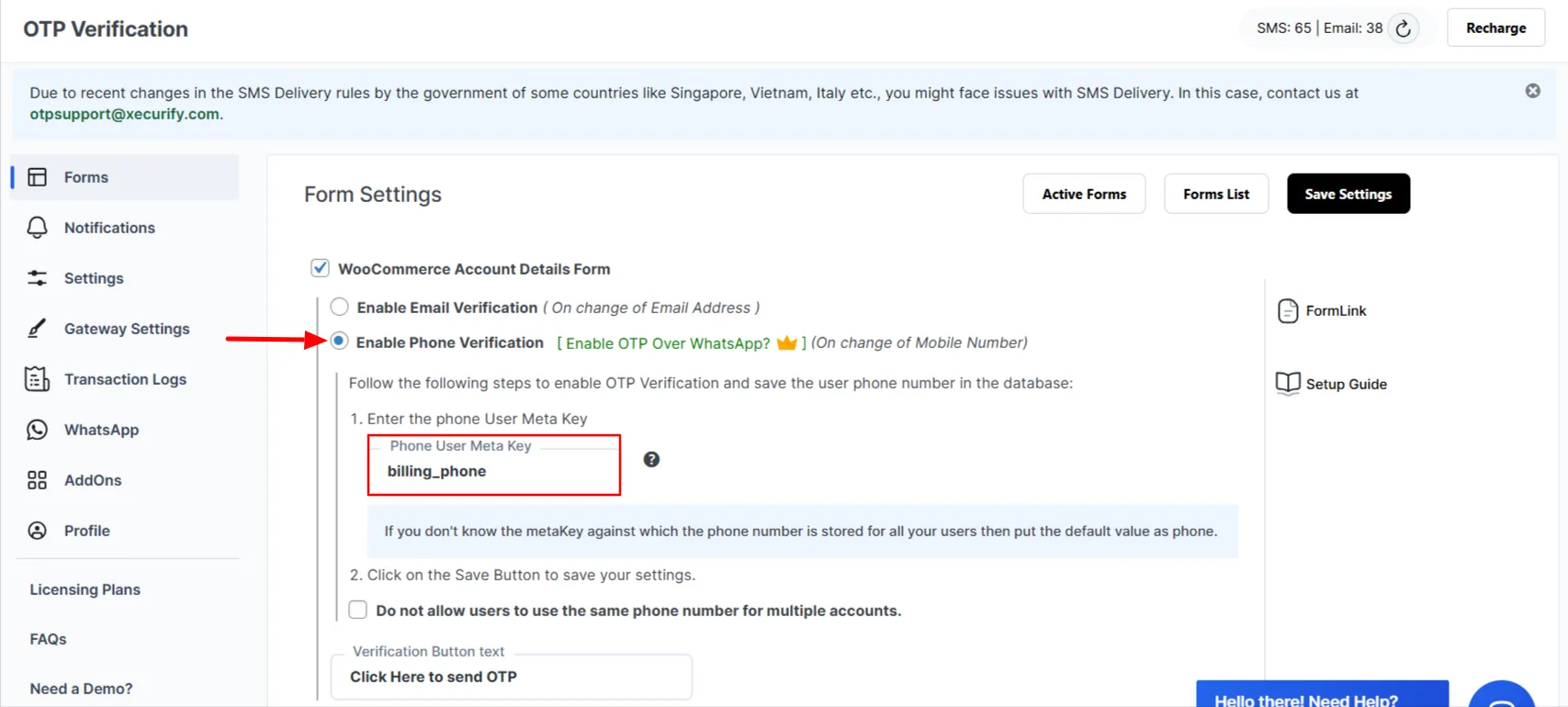Open the Forms section in sidebar

[x=85, y=176]
